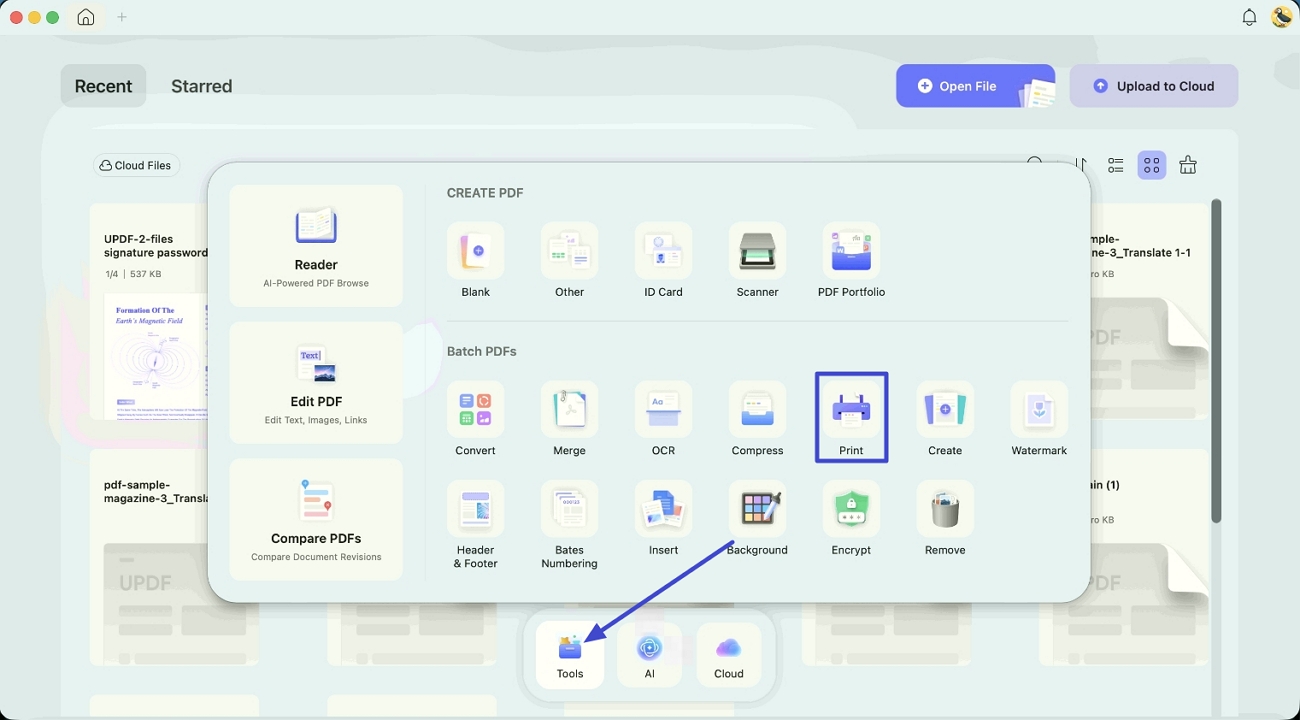Open the batch Create tool
Image resolution: width=1300 pixels, height=720 pixels.
pos(946,418)
